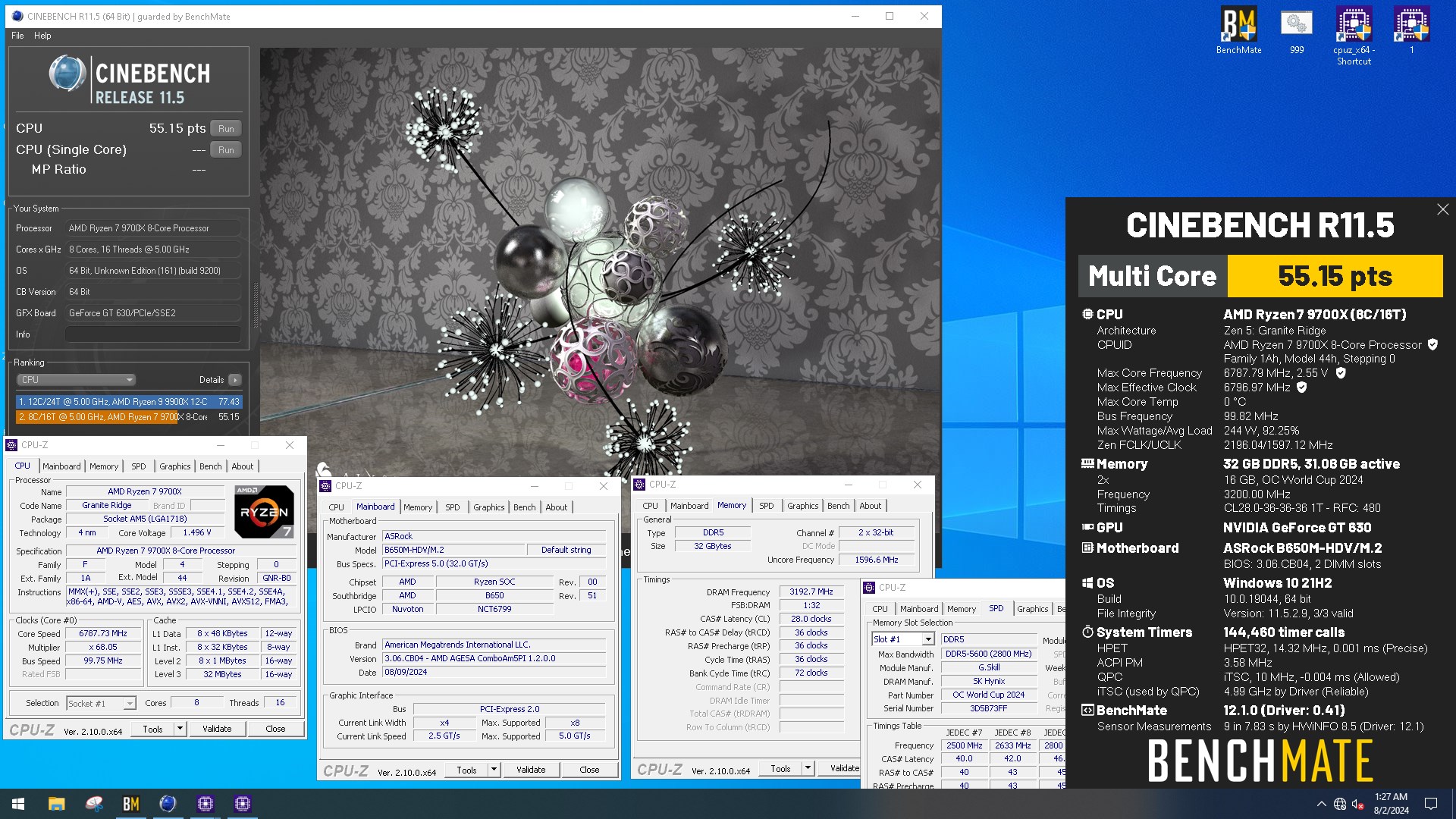Click Cinebench logo sphere

[67, 74]
